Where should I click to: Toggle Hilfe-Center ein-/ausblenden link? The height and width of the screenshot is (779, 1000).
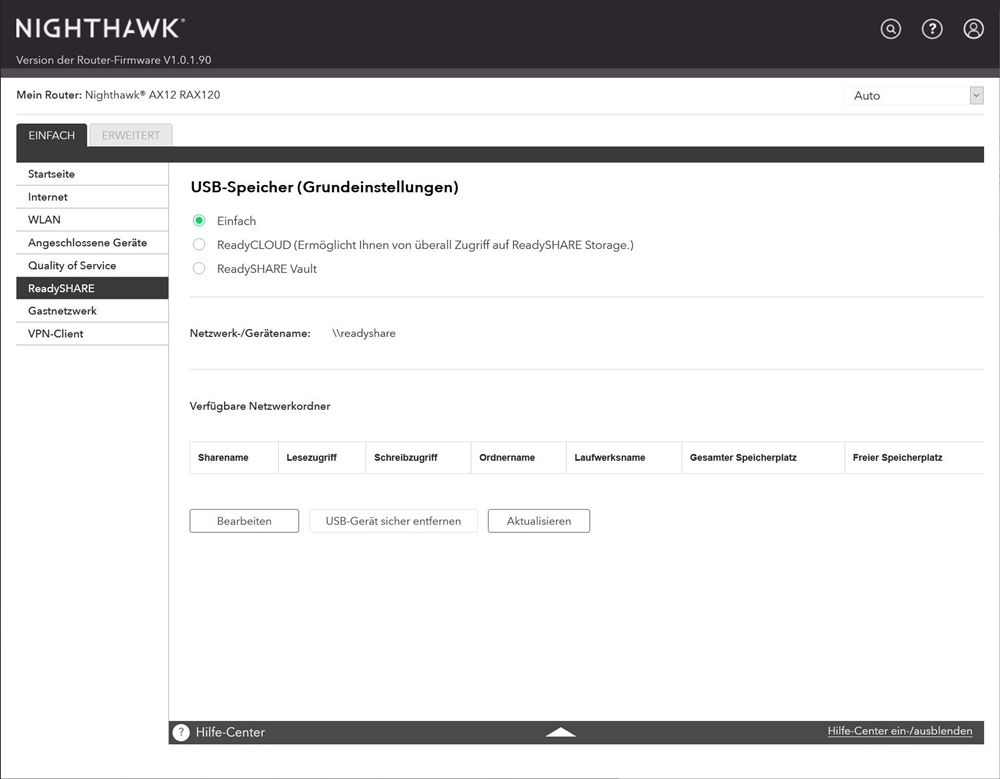899,731
